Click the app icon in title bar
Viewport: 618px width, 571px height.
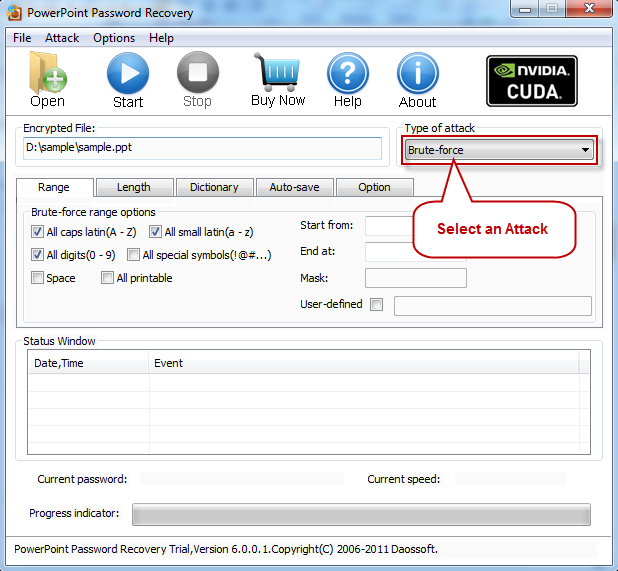tap(14, 13)
